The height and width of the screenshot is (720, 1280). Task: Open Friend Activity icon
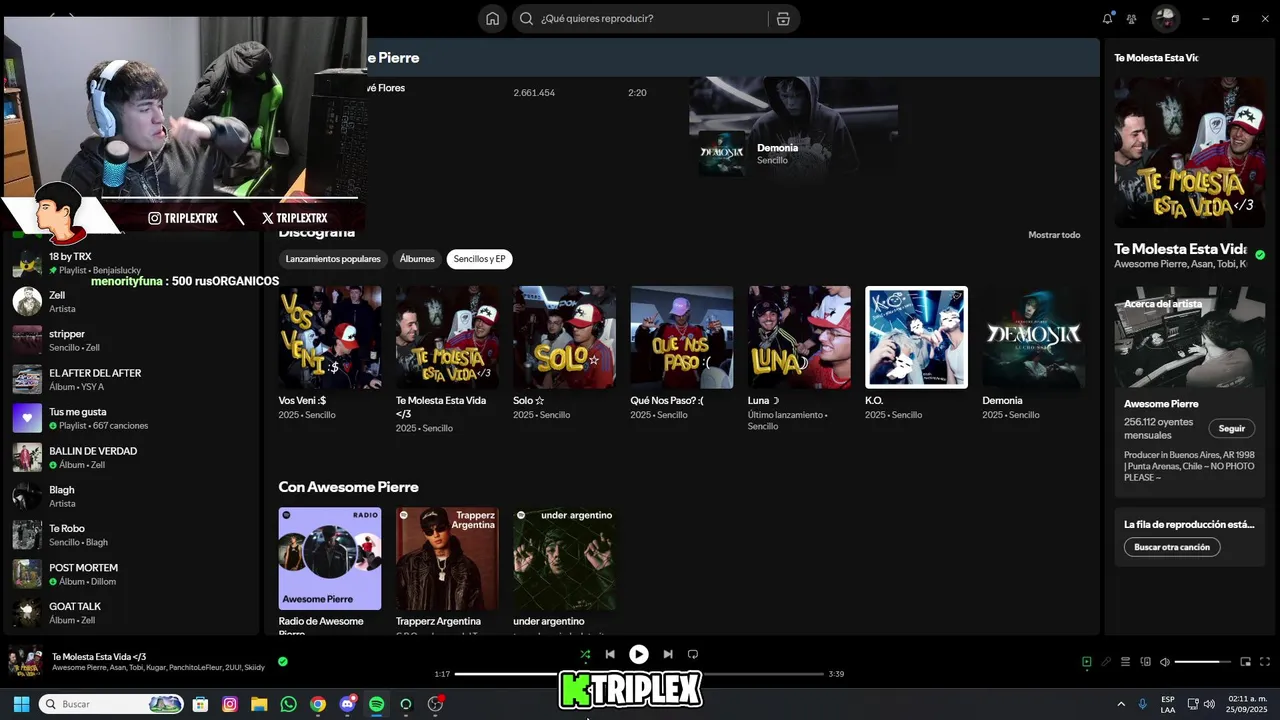point(1132,18)
